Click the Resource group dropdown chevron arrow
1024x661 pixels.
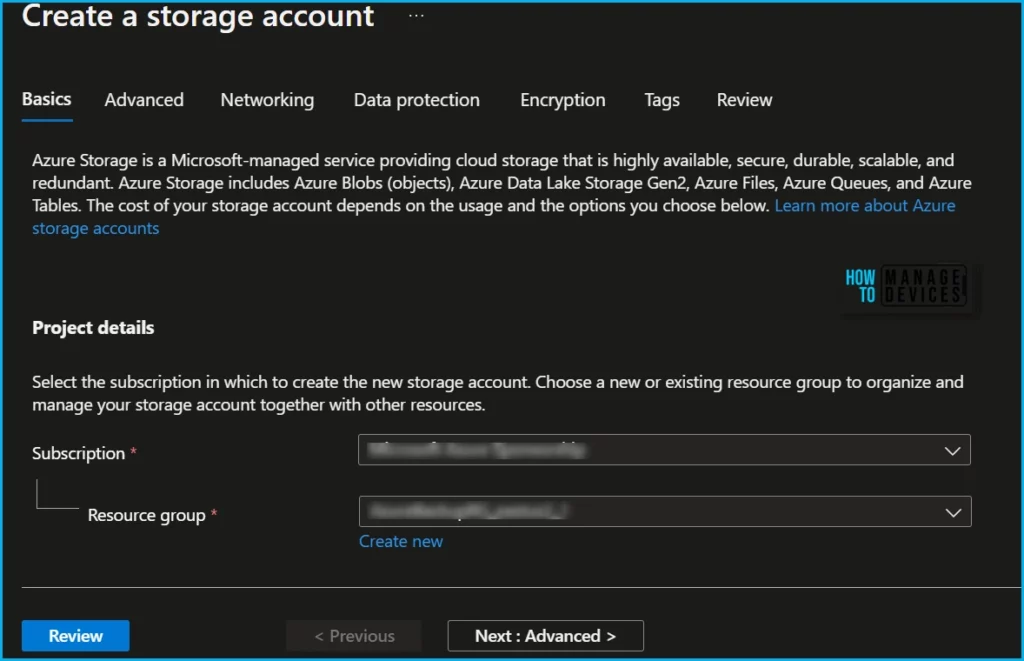tap(953, 513)
